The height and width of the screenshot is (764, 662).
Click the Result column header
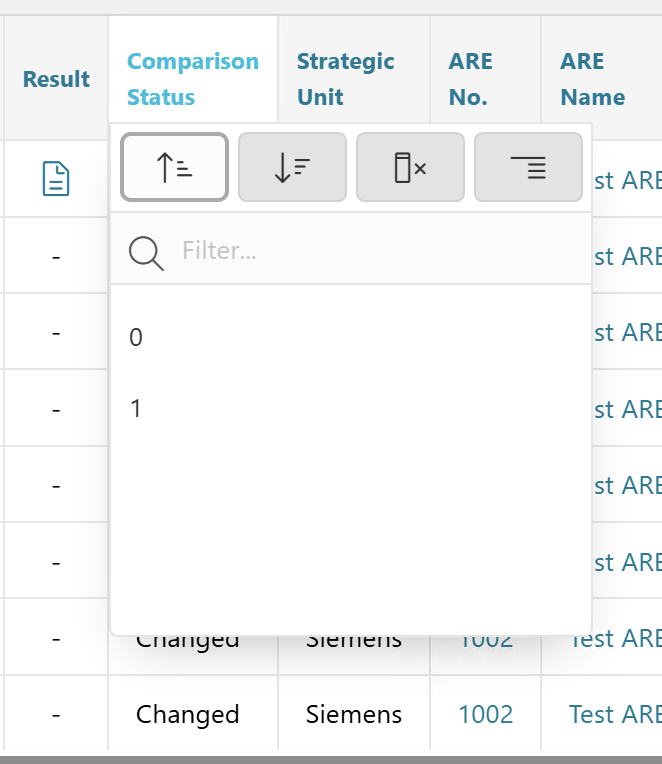point(56,79)
